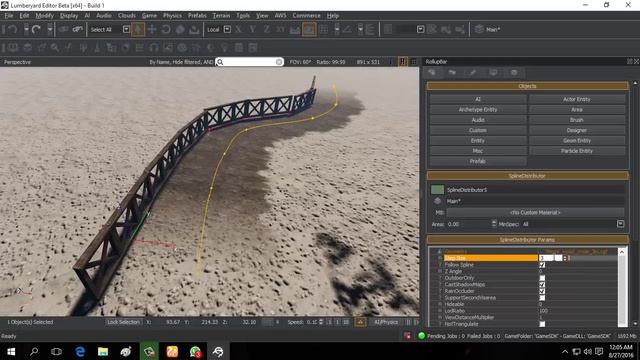Open the empty toolbar combo dropdown
Screen dimensions: 640x360
click(420, 29)
